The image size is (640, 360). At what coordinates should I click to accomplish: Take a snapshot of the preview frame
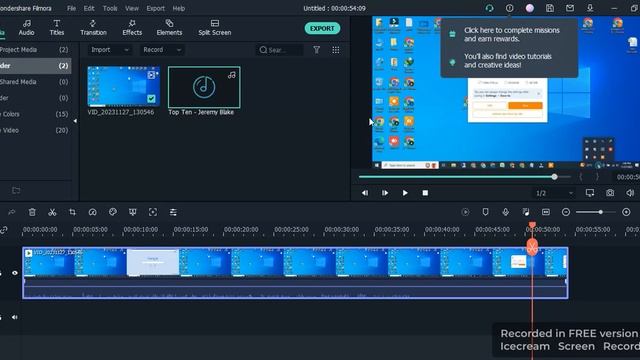tap(610, 193)
